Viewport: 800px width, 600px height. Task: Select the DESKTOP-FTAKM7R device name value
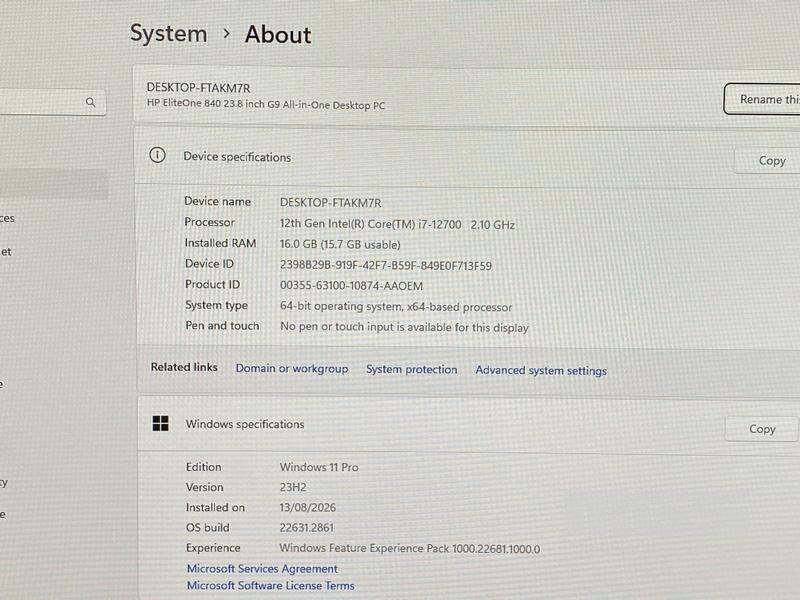coord(331,203)
